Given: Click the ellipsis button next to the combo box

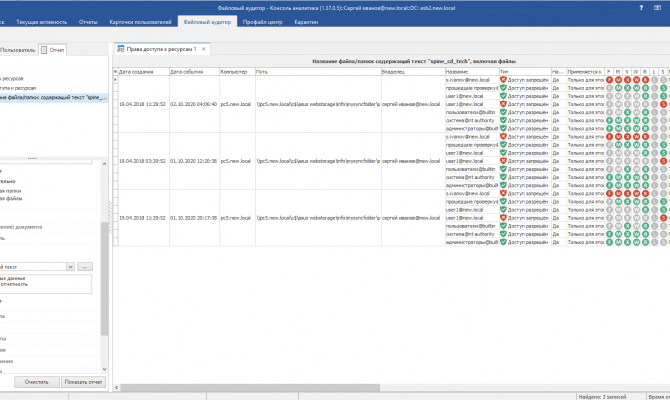Looking at the screenshot, I should (85, 267).
